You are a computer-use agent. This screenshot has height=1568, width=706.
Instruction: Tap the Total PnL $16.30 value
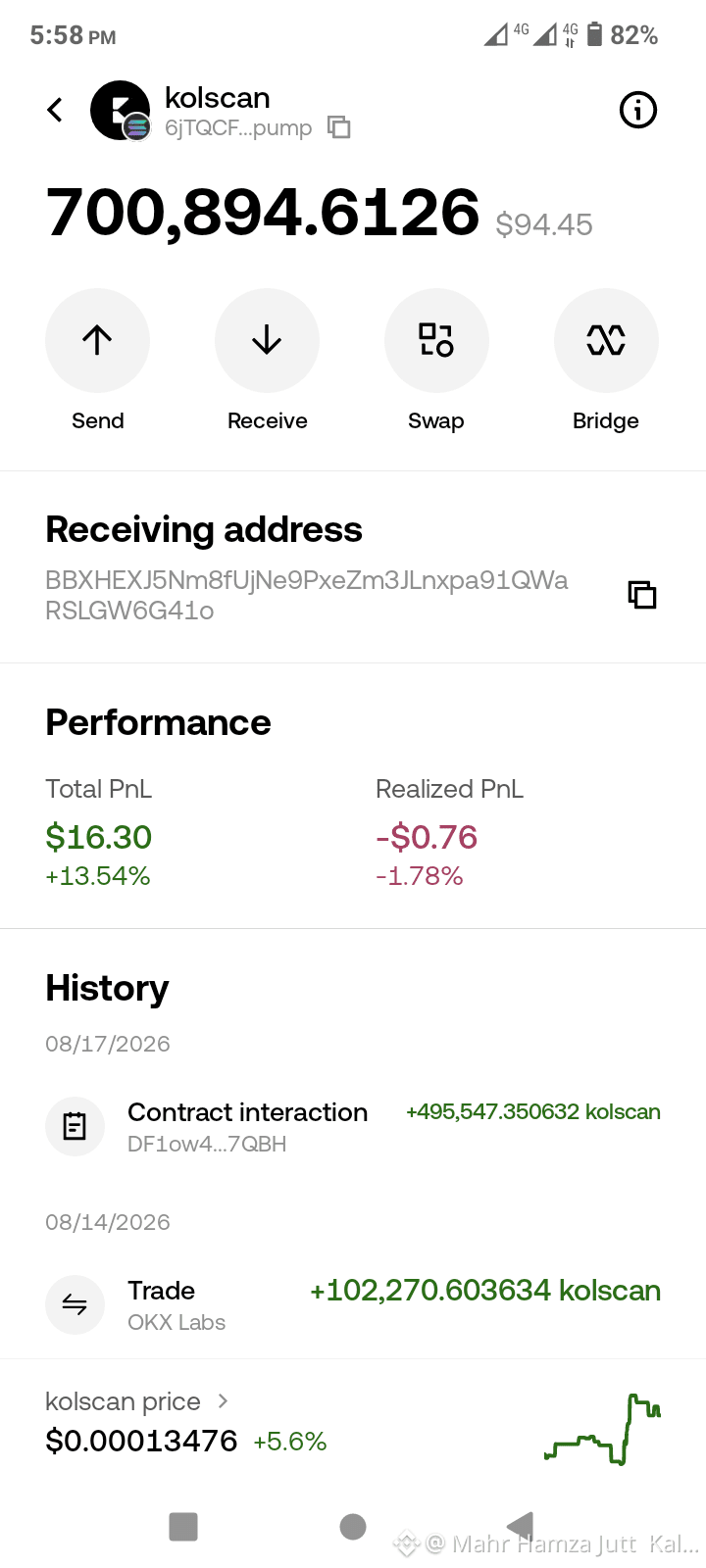tap(99, 837)
